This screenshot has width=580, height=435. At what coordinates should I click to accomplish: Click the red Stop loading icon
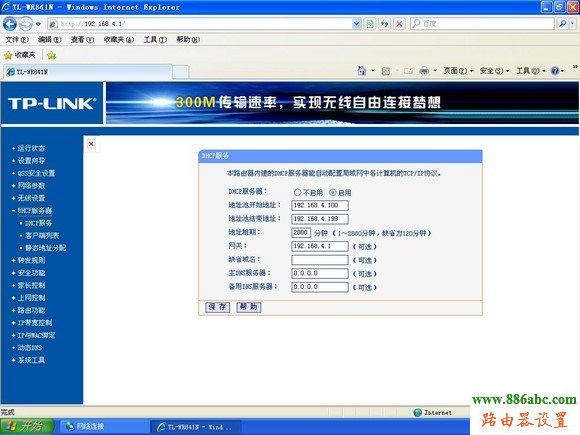[x=399, y=24]
